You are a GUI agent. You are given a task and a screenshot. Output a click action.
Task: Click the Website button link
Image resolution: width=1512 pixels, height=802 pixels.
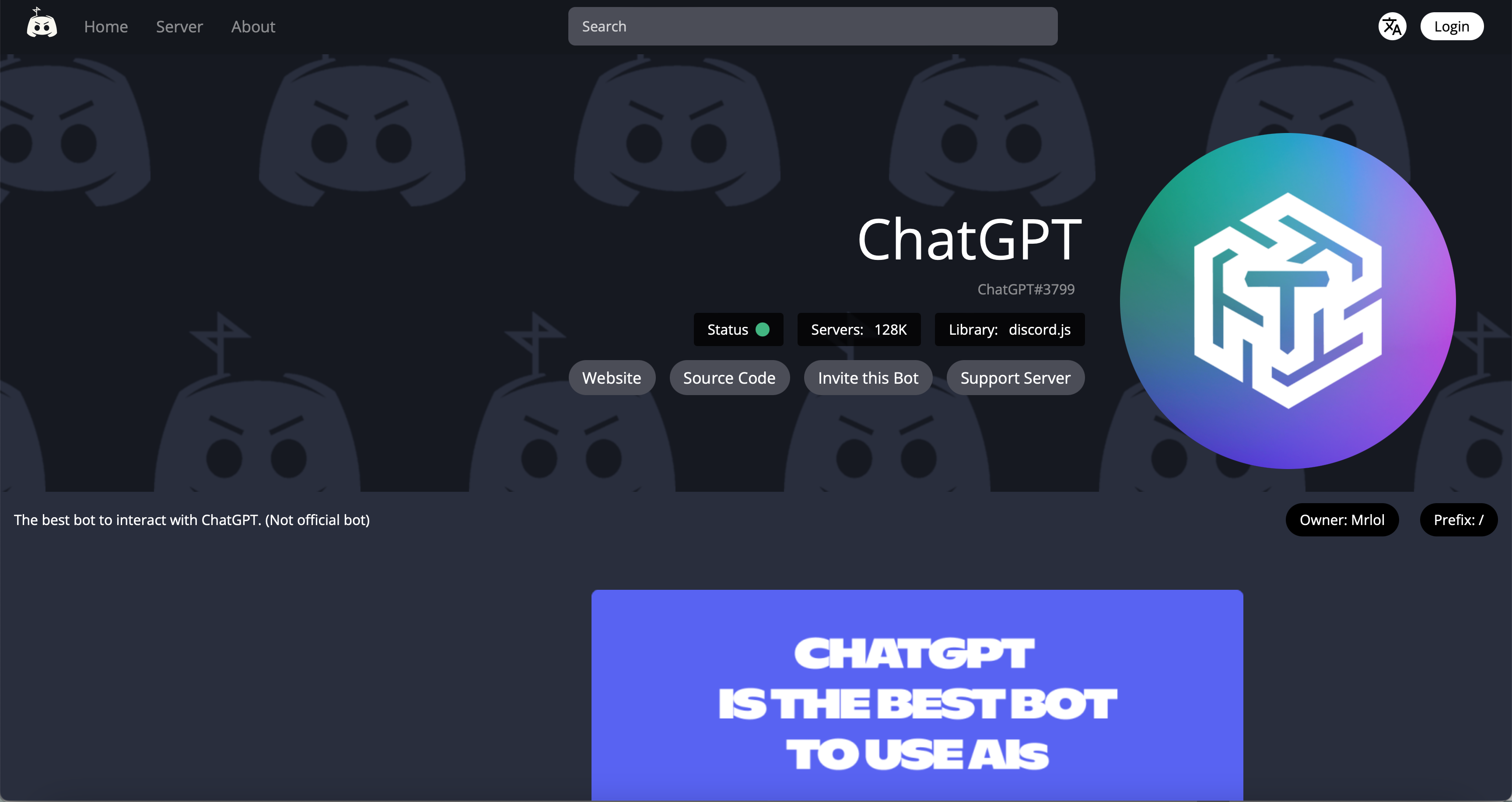611,377
